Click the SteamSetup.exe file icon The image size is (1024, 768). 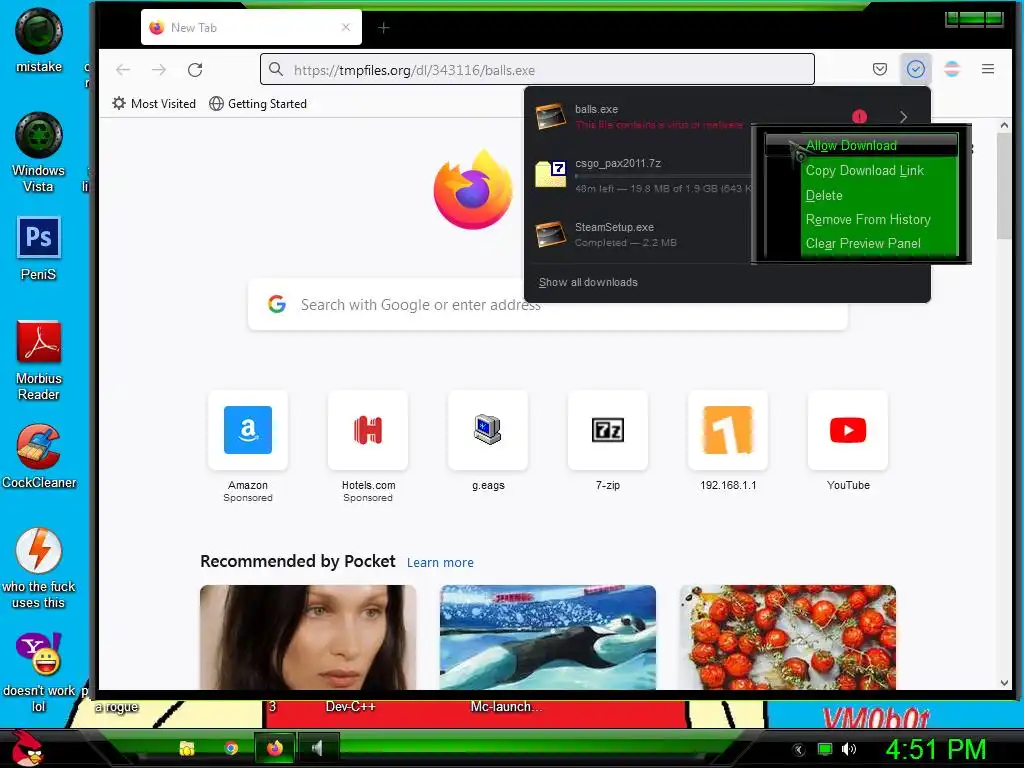[551, 235]
